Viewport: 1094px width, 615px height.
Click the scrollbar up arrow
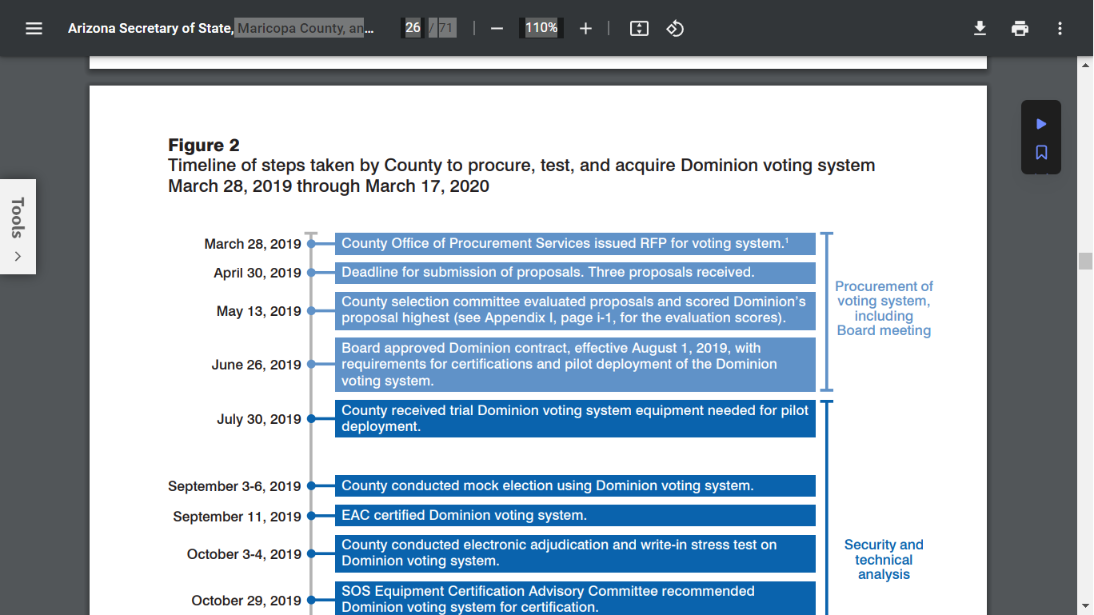(x=1085, y=65)
